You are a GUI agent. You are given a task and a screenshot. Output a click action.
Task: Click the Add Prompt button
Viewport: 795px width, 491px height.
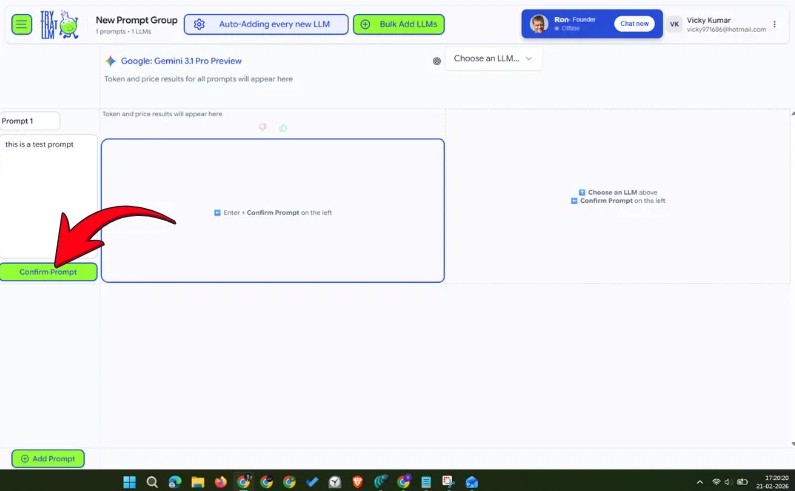click(x=48, y=459)
